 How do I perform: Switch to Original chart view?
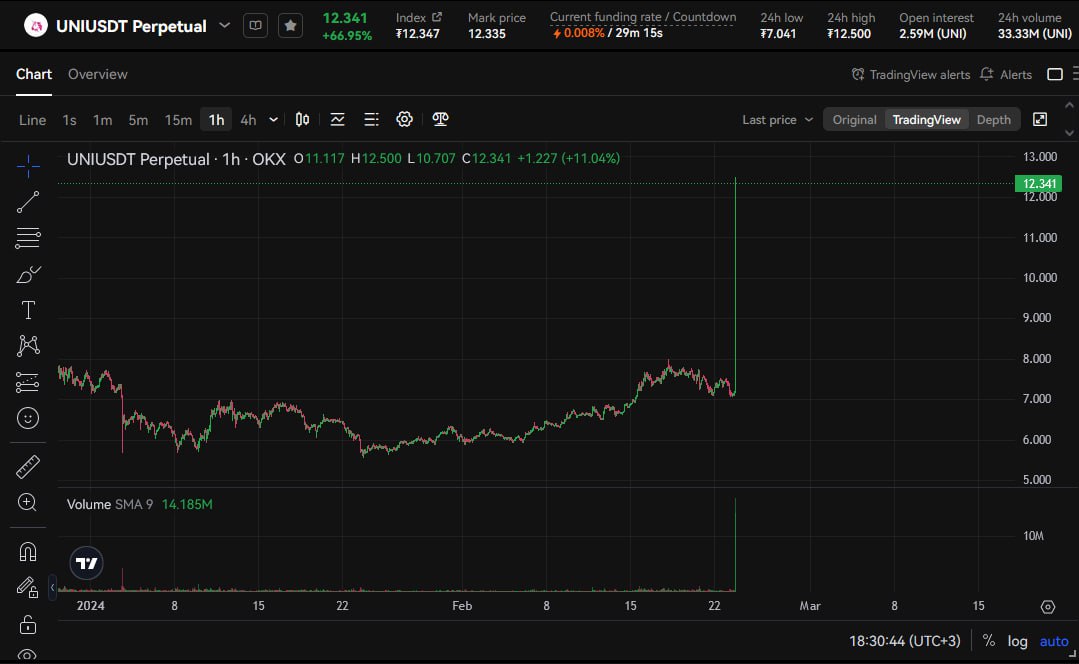855,120
